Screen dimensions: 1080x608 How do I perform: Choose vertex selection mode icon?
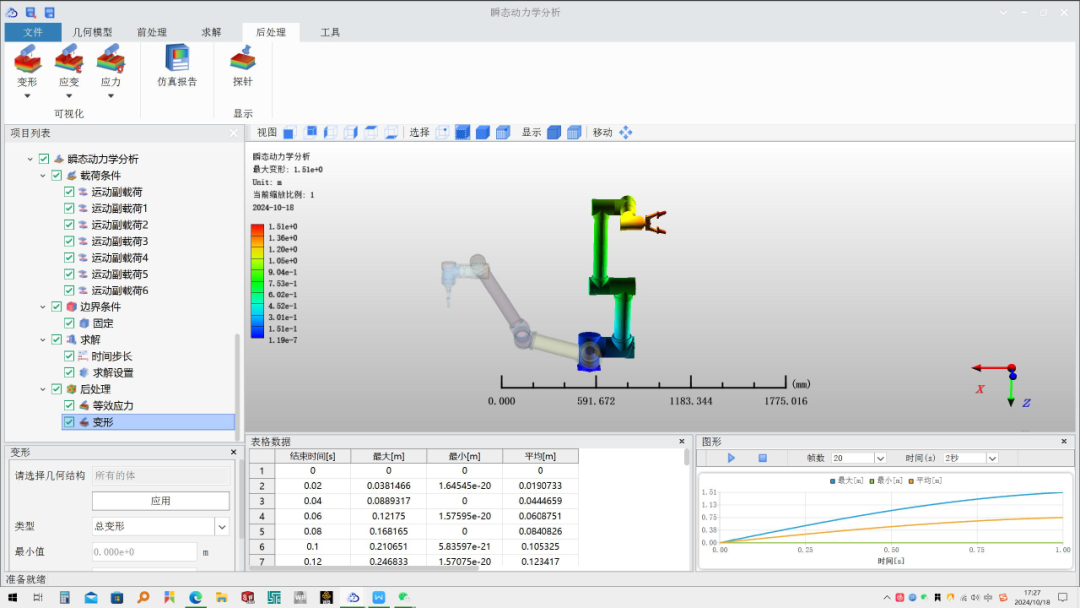click(x=442, y=133)
